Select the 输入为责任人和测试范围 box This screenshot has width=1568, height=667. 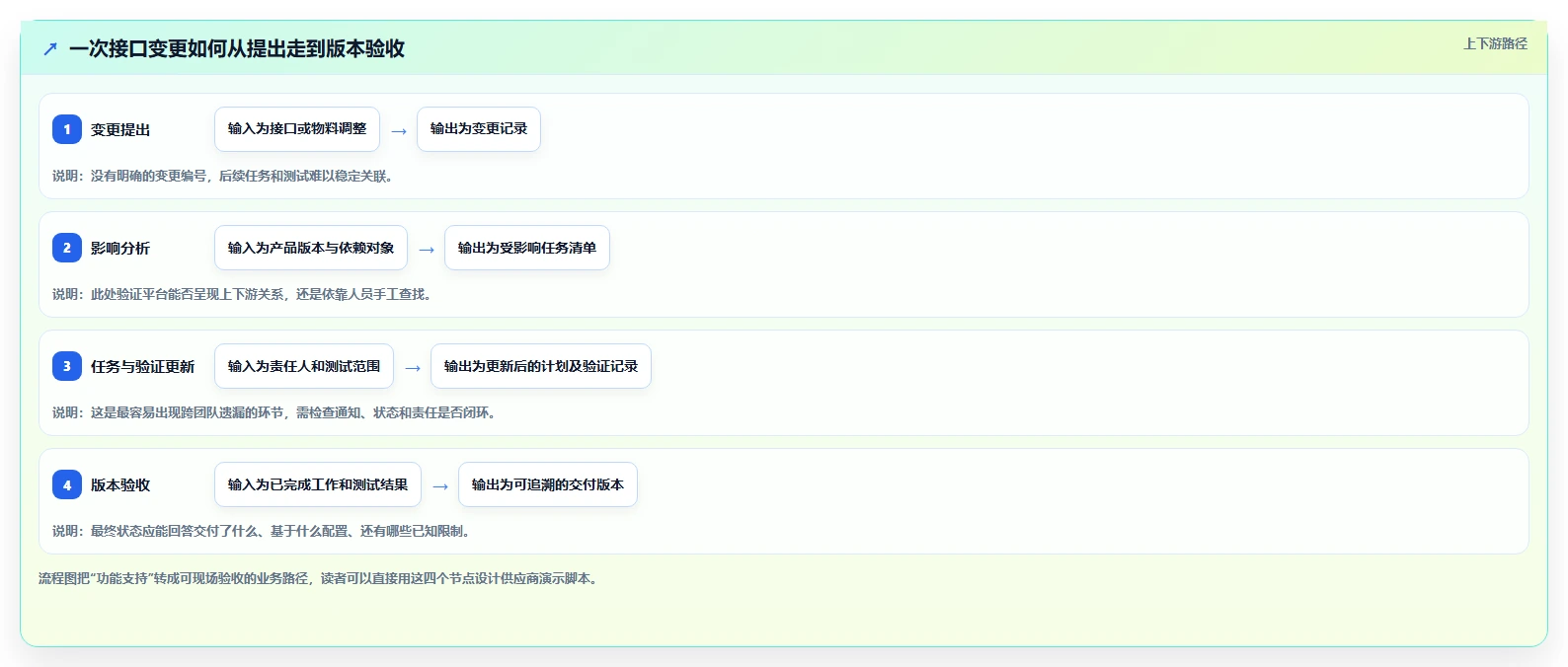coord(304,366)
